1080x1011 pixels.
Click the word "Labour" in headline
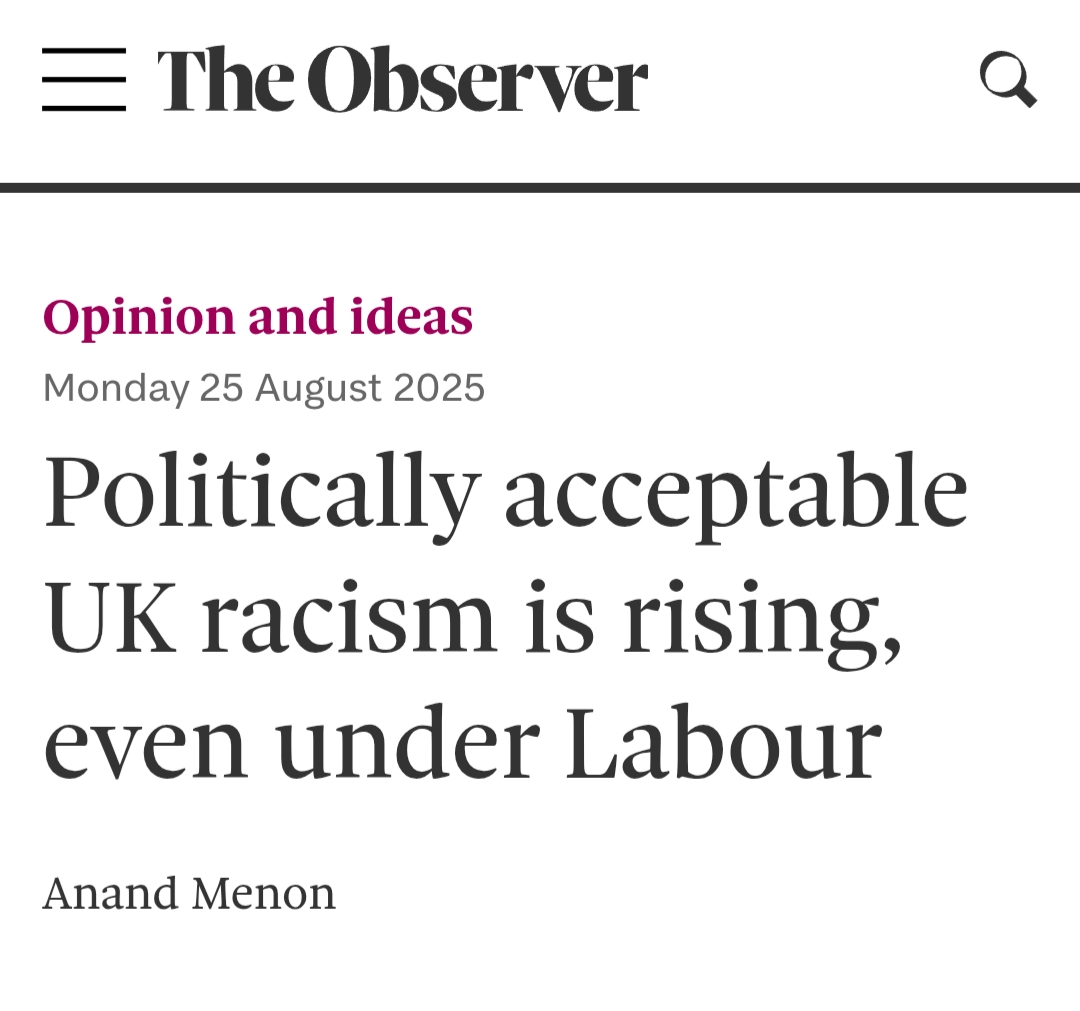click(724, 745)
